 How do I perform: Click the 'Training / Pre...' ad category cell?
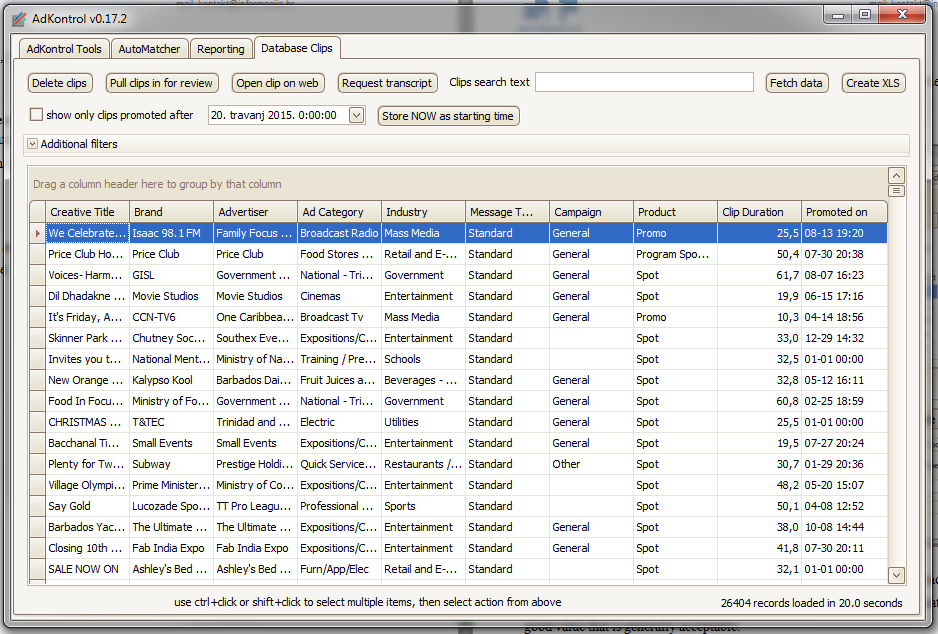tap(339, 359)
